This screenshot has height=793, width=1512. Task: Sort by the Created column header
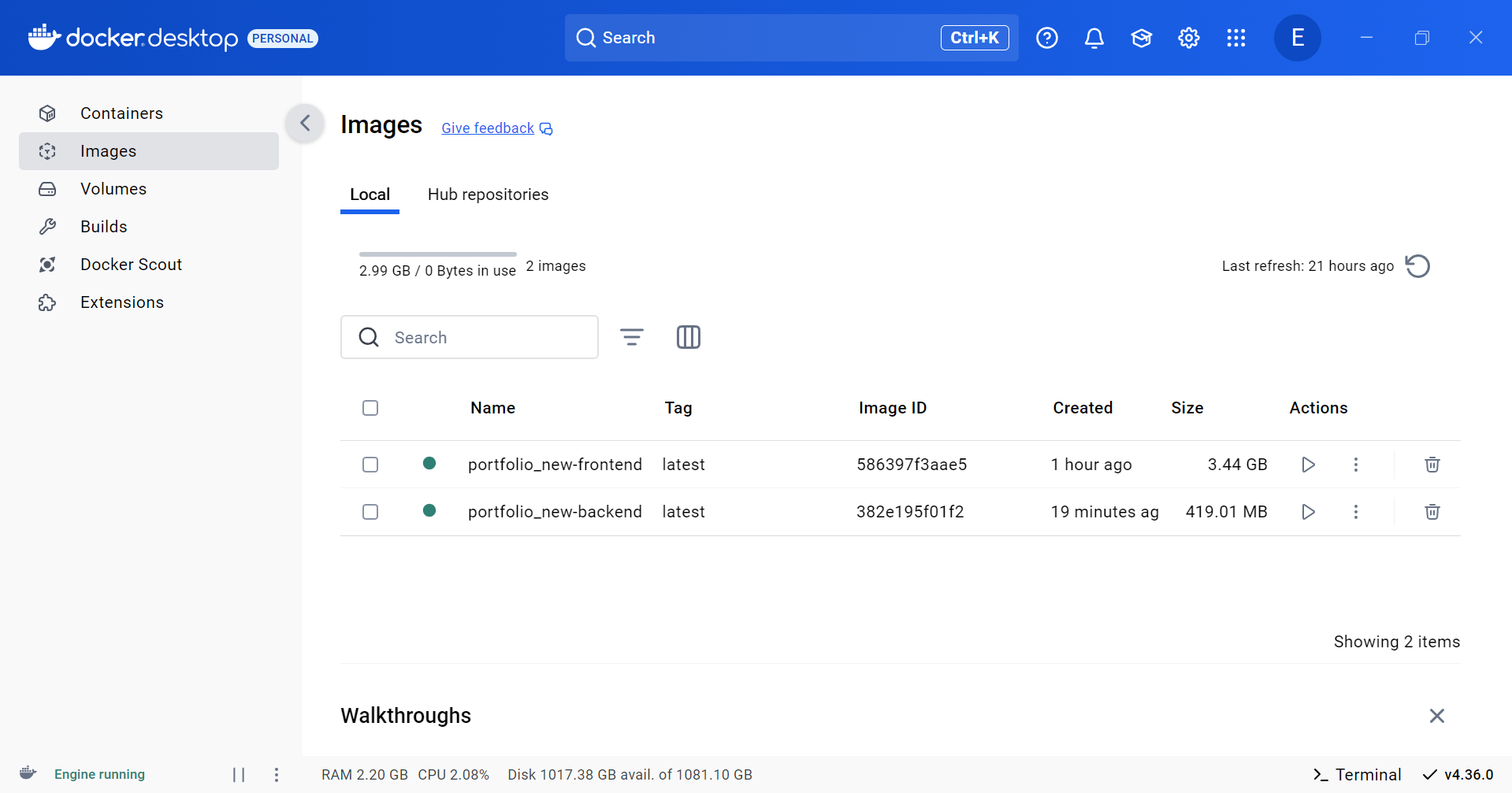coord(1083,408)
